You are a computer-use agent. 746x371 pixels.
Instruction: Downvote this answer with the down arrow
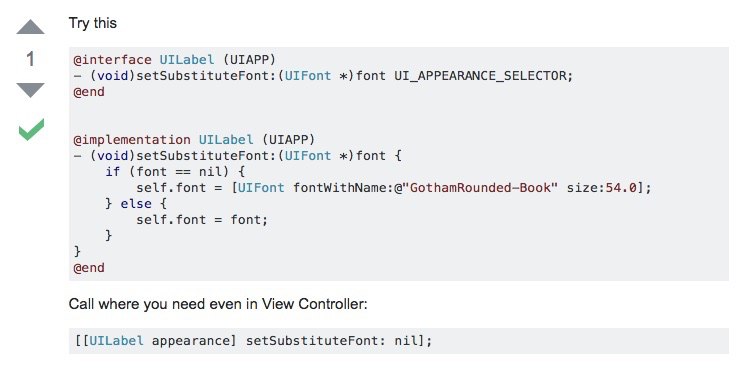click(x=30, y=90)
